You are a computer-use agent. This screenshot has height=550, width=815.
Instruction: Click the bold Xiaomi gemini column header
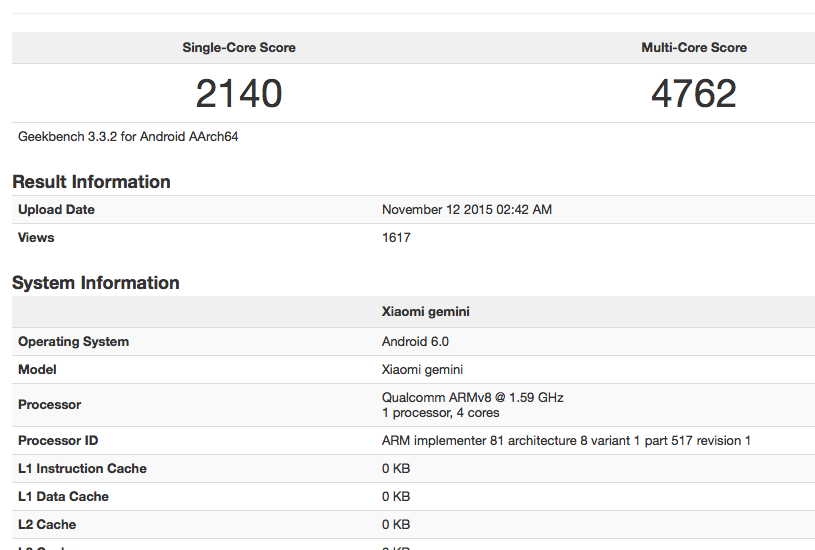[x=426, y=311]
